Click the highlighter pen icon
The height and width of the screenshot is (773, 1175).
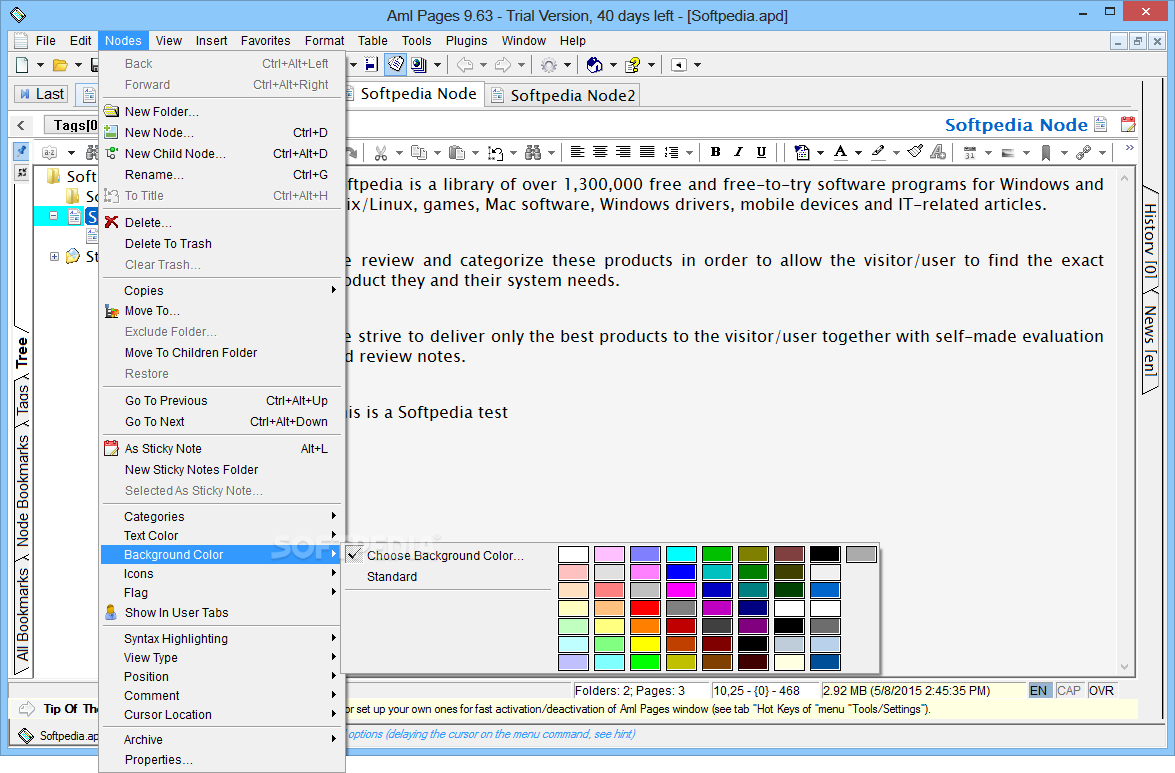878,152
